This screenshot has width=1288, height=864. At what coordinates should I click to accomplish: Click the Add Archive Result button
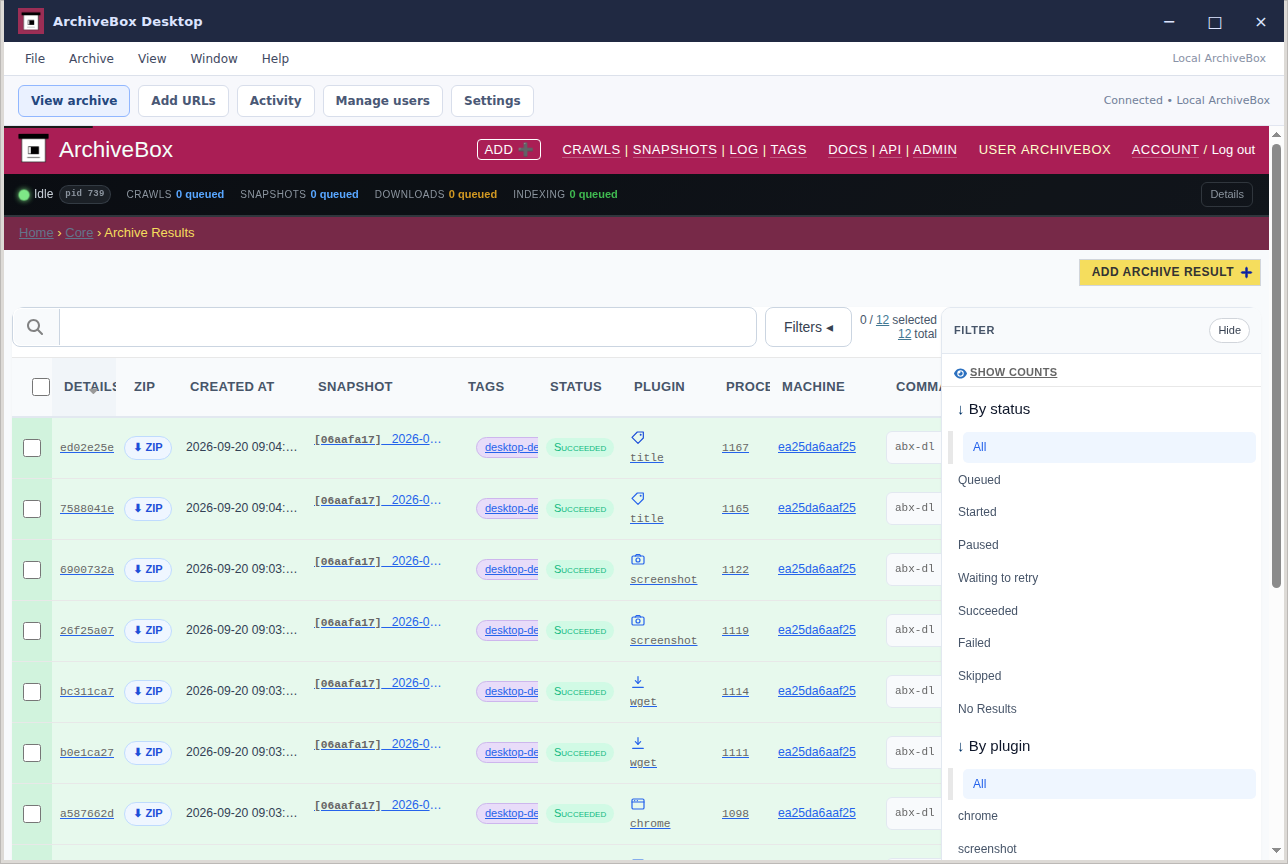tap(1170, 272)
